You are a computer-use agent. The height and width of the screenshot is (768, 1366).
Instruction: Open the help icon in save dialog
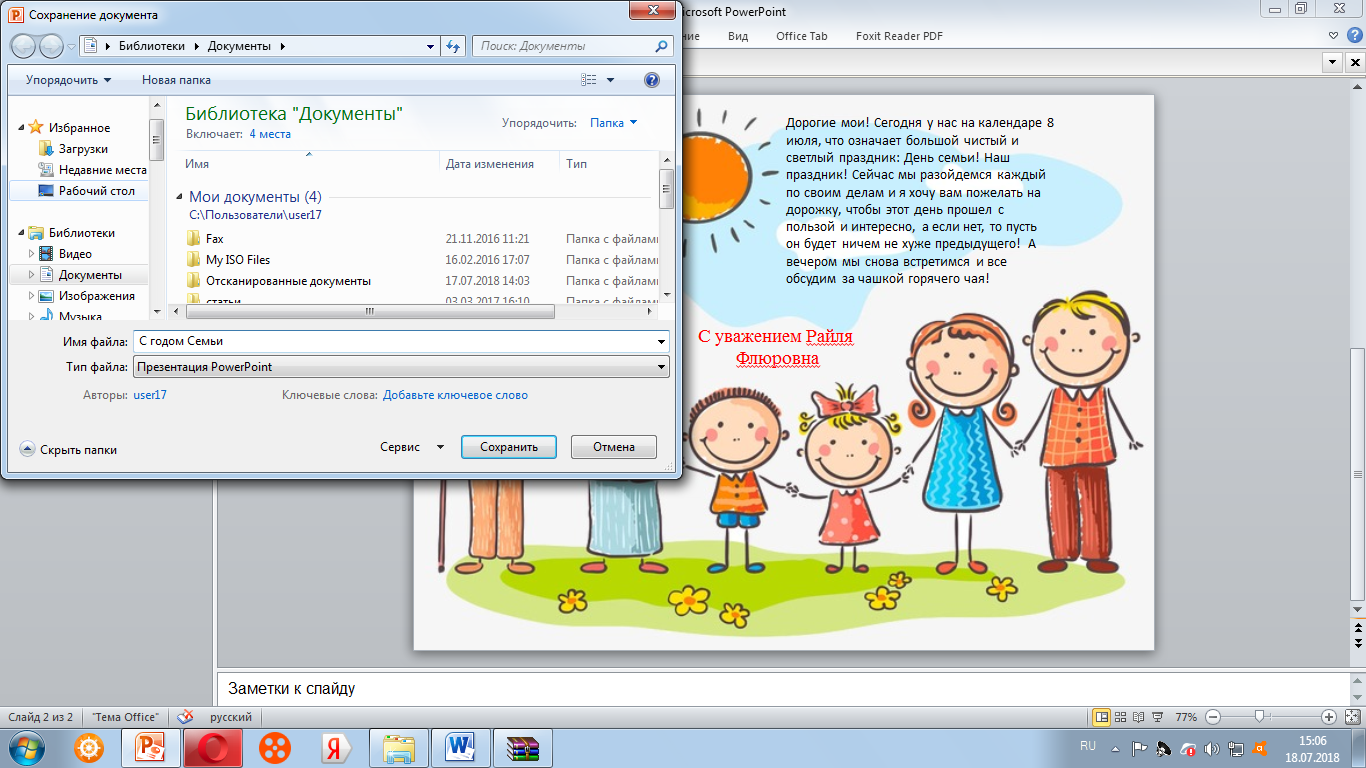tap(651, 80)
